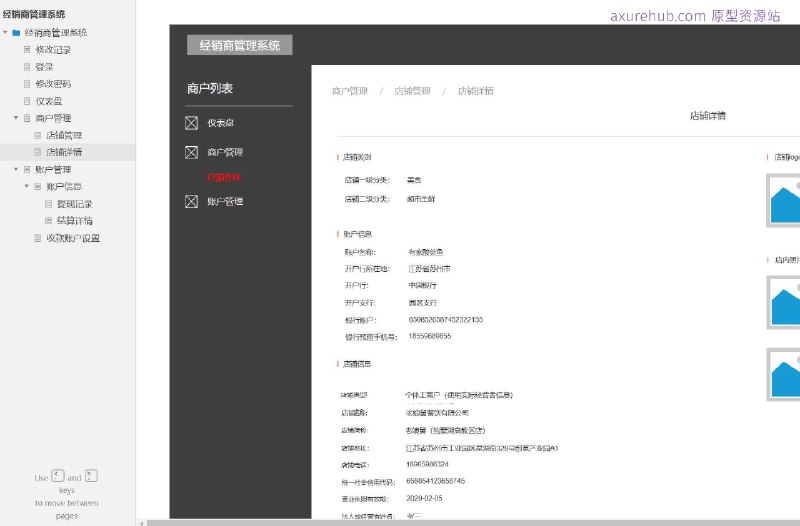Open the 仪表盘 page in left tree
800x526 pixels.
(x=49, y=101)
